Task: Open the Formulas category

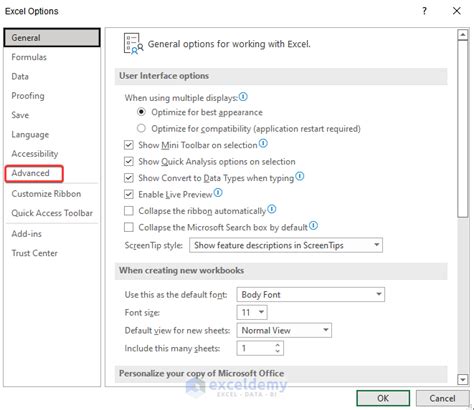Action: click(52, 57)
